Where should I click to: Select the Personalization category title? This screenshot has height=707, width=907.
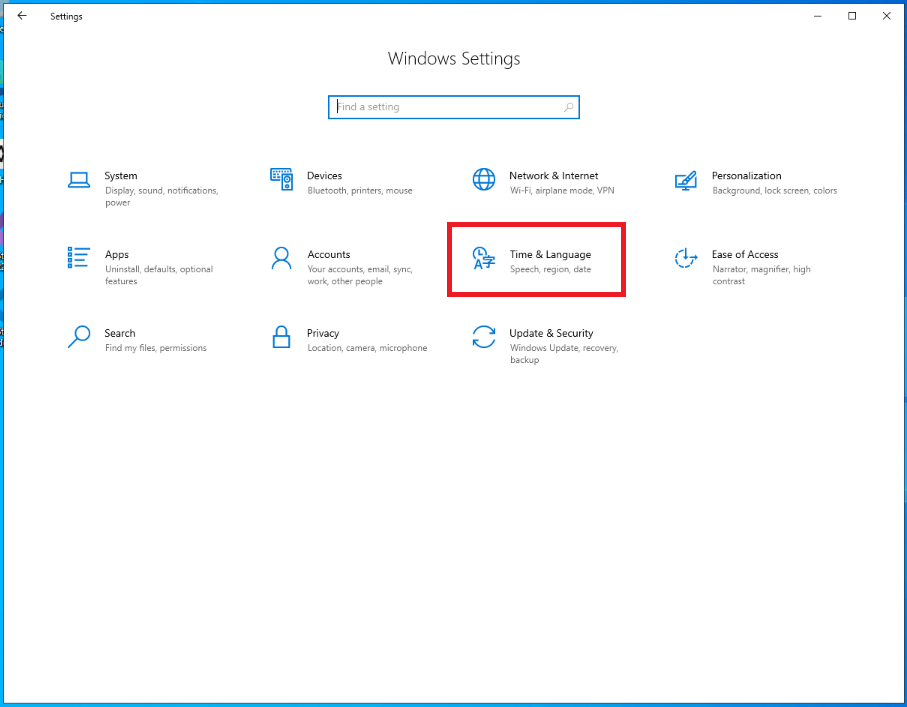point(746,176)
